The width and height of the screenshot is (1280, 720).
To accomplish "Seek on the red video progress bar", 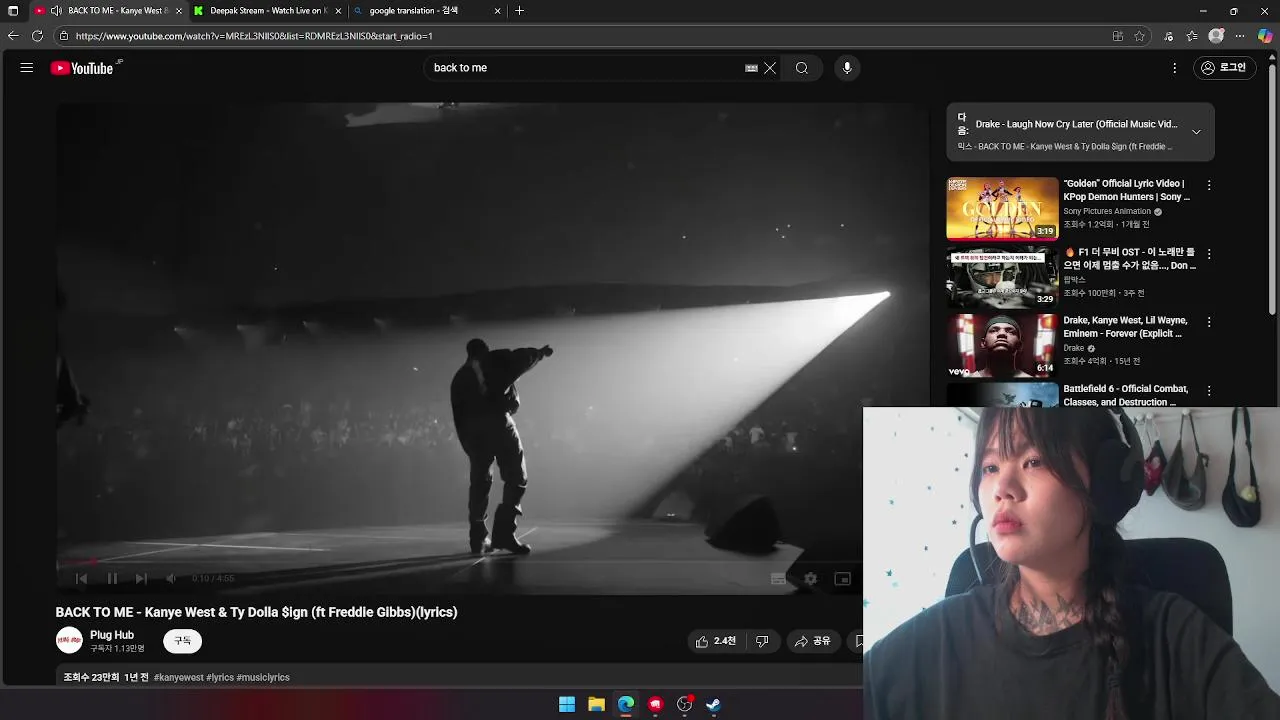I will click(x=460, y=562).
